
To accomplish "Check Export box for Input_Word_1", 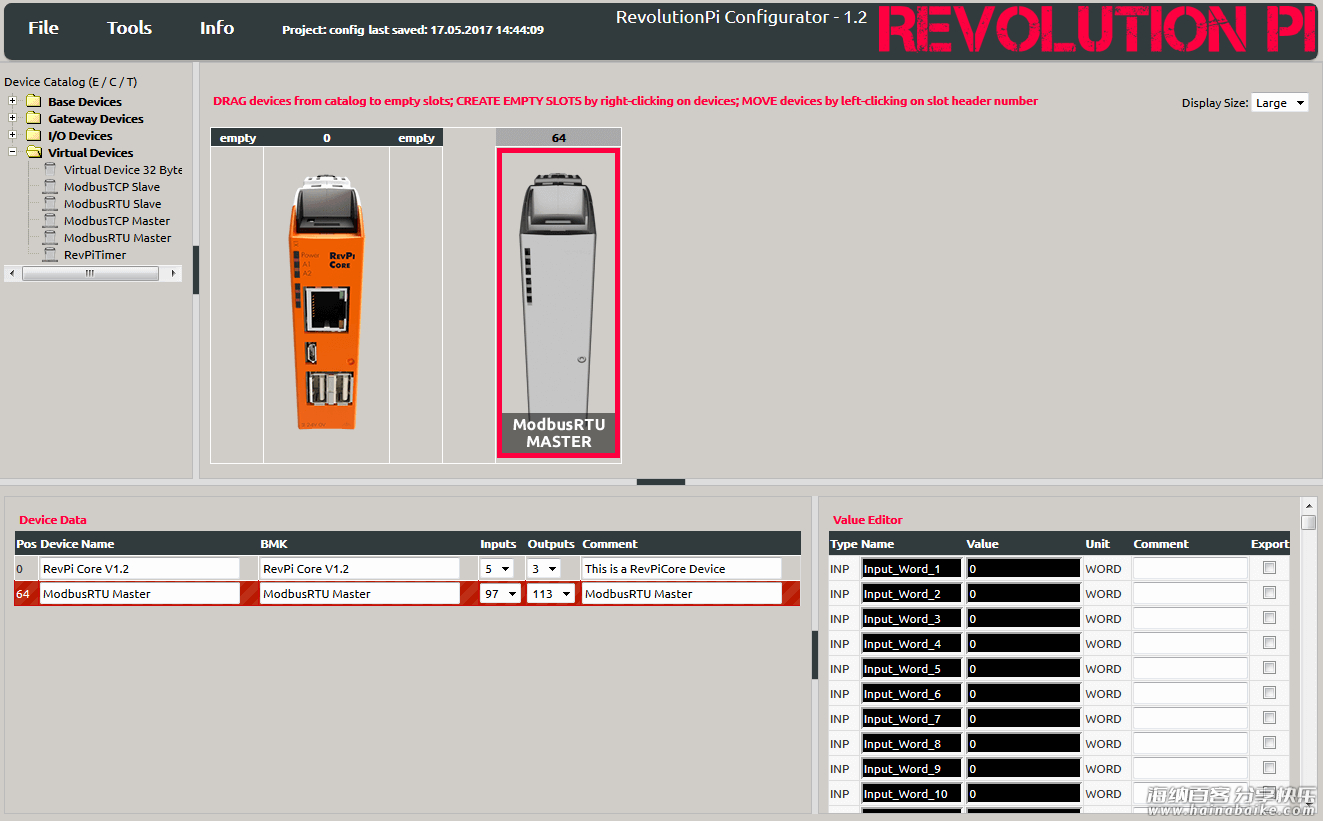I will [x=1269, y=567].
